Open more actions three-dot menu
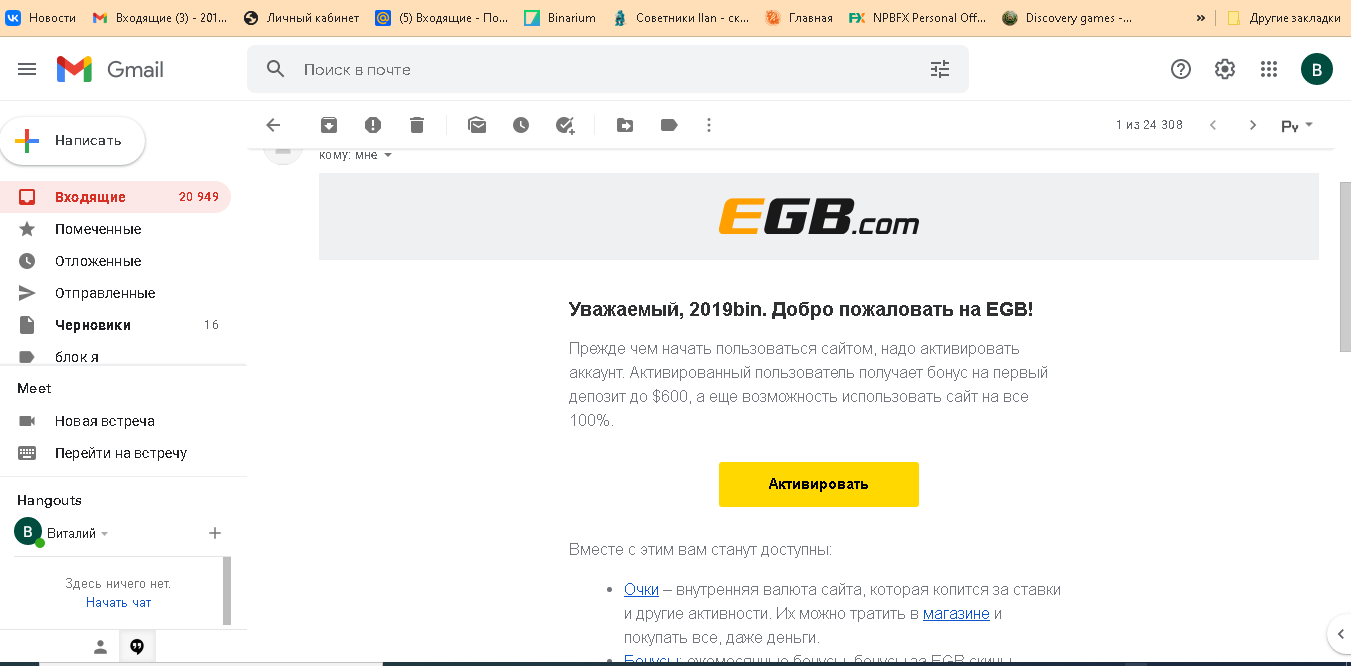The height and width of the screenshot is (666, 1351). click(x=709, y=125)
